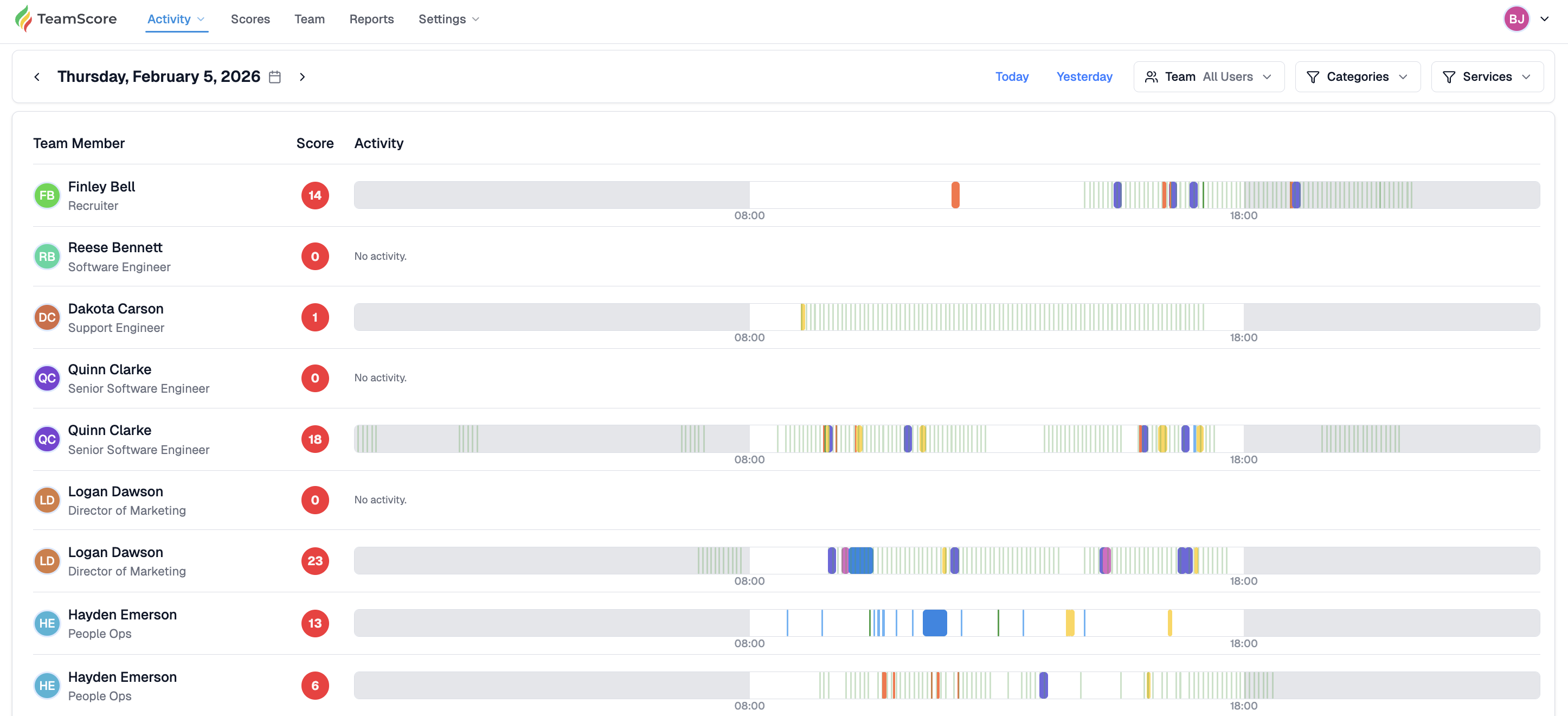Viewport: 1568px width, 716px height.
Task: Open the Categories filter dropdown
Action: (x=1358, y=76)
